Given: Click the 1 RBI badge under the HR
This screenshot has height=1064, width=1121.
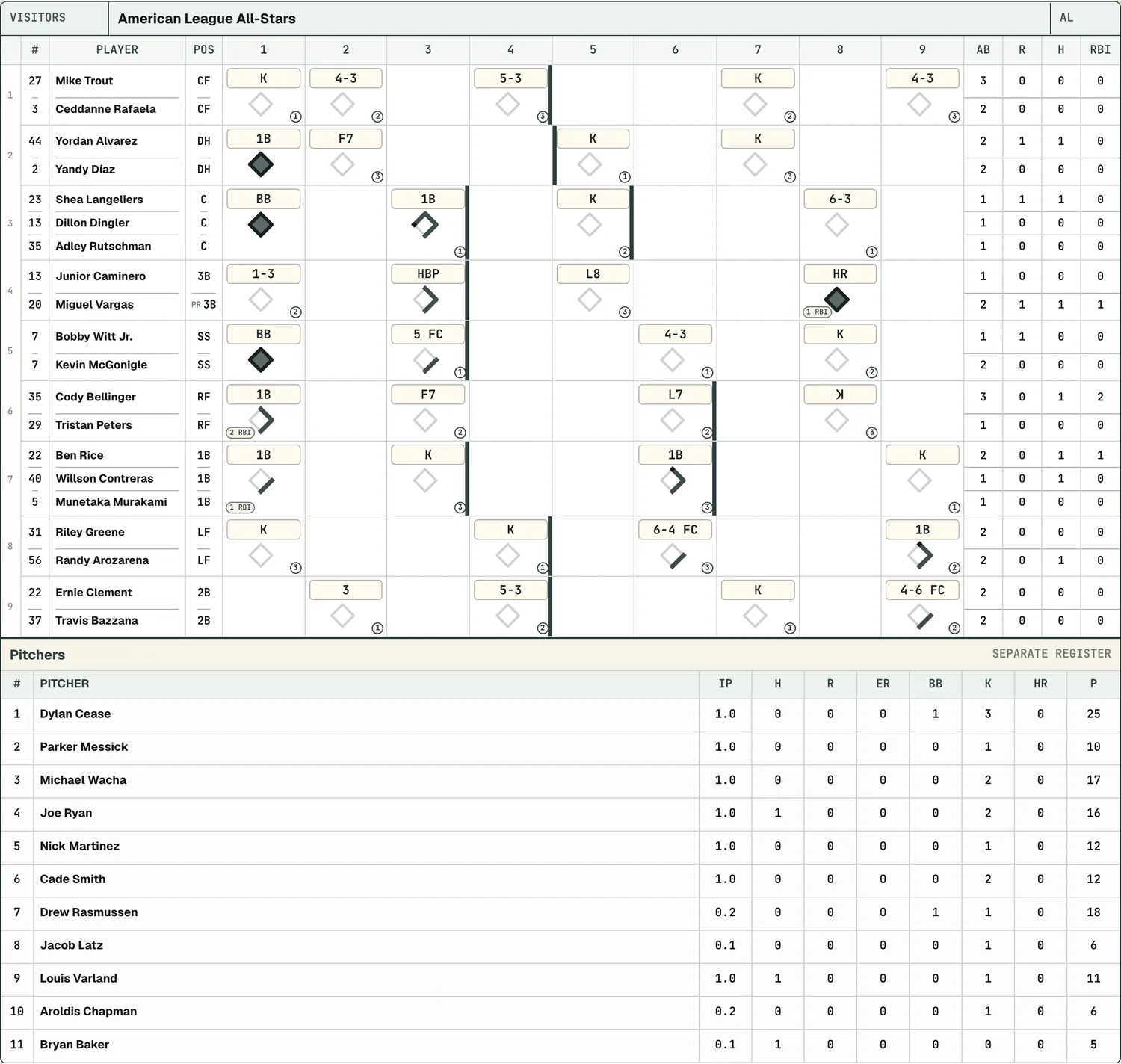Looking at the screenshot, I should (x=818, y=312).
